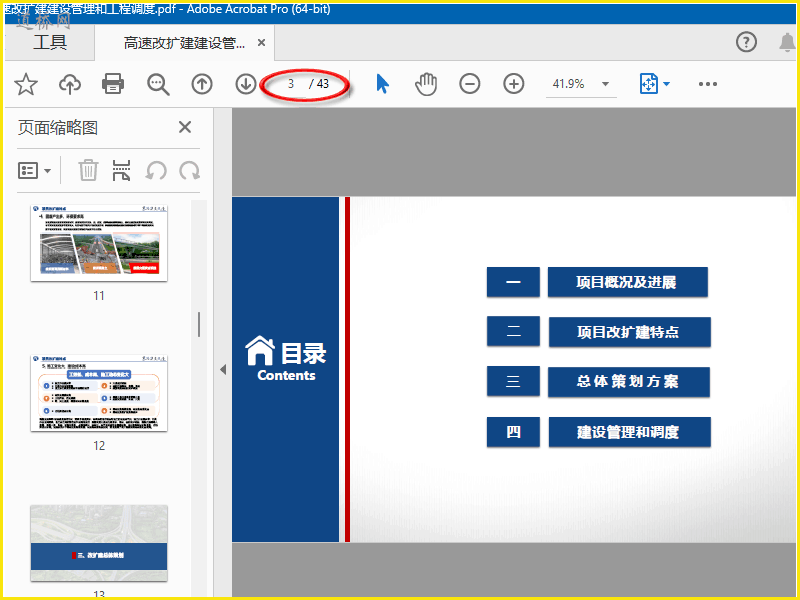Click the current page number field
The height and width of the screenshot is (600, 800).
point(291,84)
